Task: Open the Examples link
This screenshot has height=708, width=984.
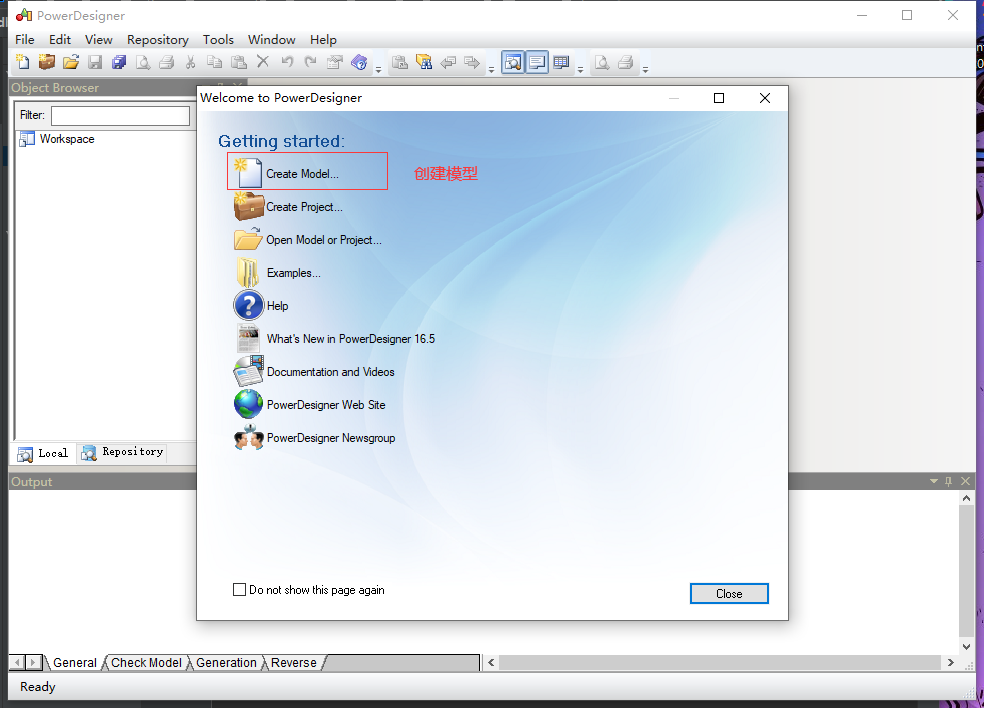Action: [294, 273]
